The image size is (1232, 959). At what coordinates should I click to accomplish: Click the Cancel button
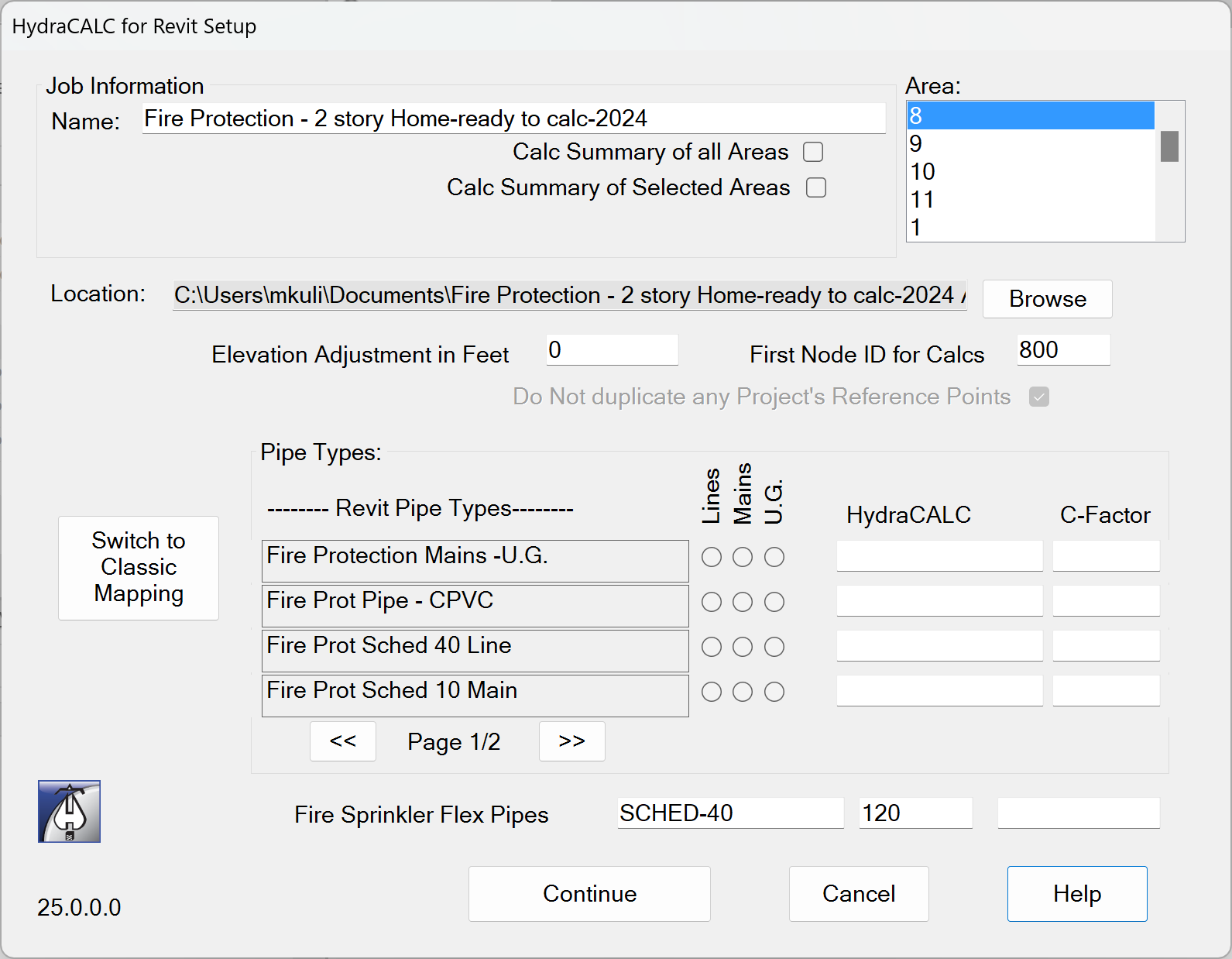[859, 894]
